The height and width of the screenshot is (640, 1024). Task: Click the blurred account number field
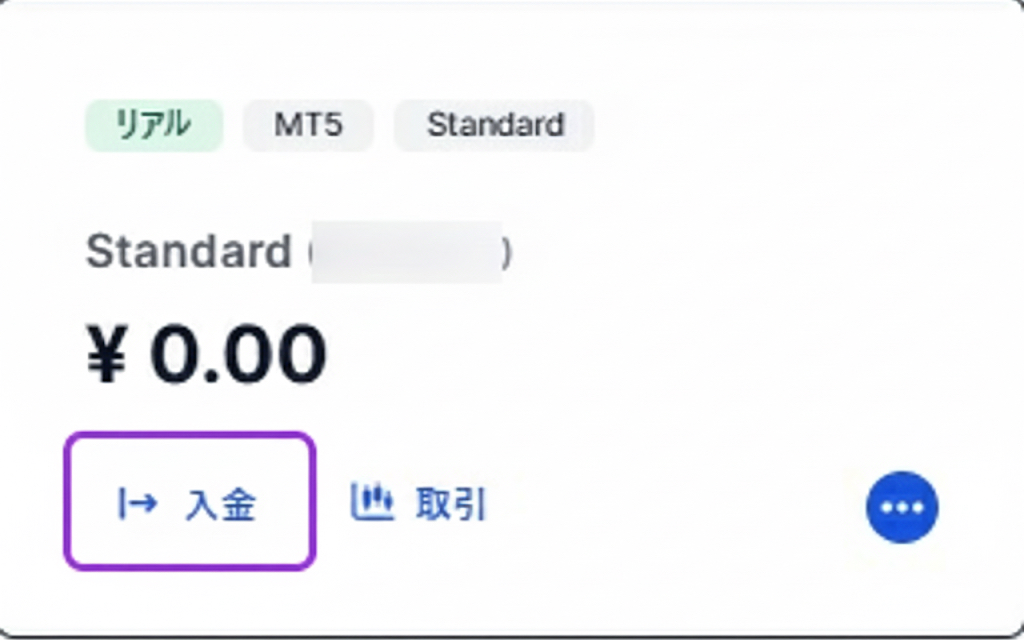pos(406,253)
